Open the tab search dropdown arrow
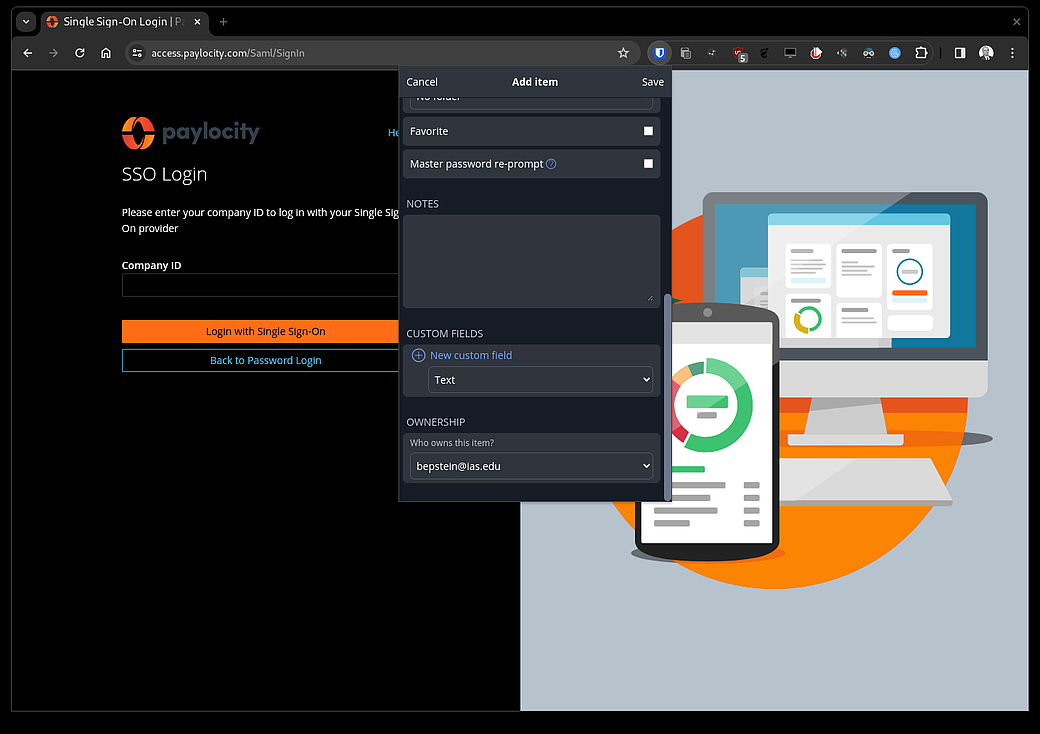The image size is (1040, 734). tap(25, 21)
